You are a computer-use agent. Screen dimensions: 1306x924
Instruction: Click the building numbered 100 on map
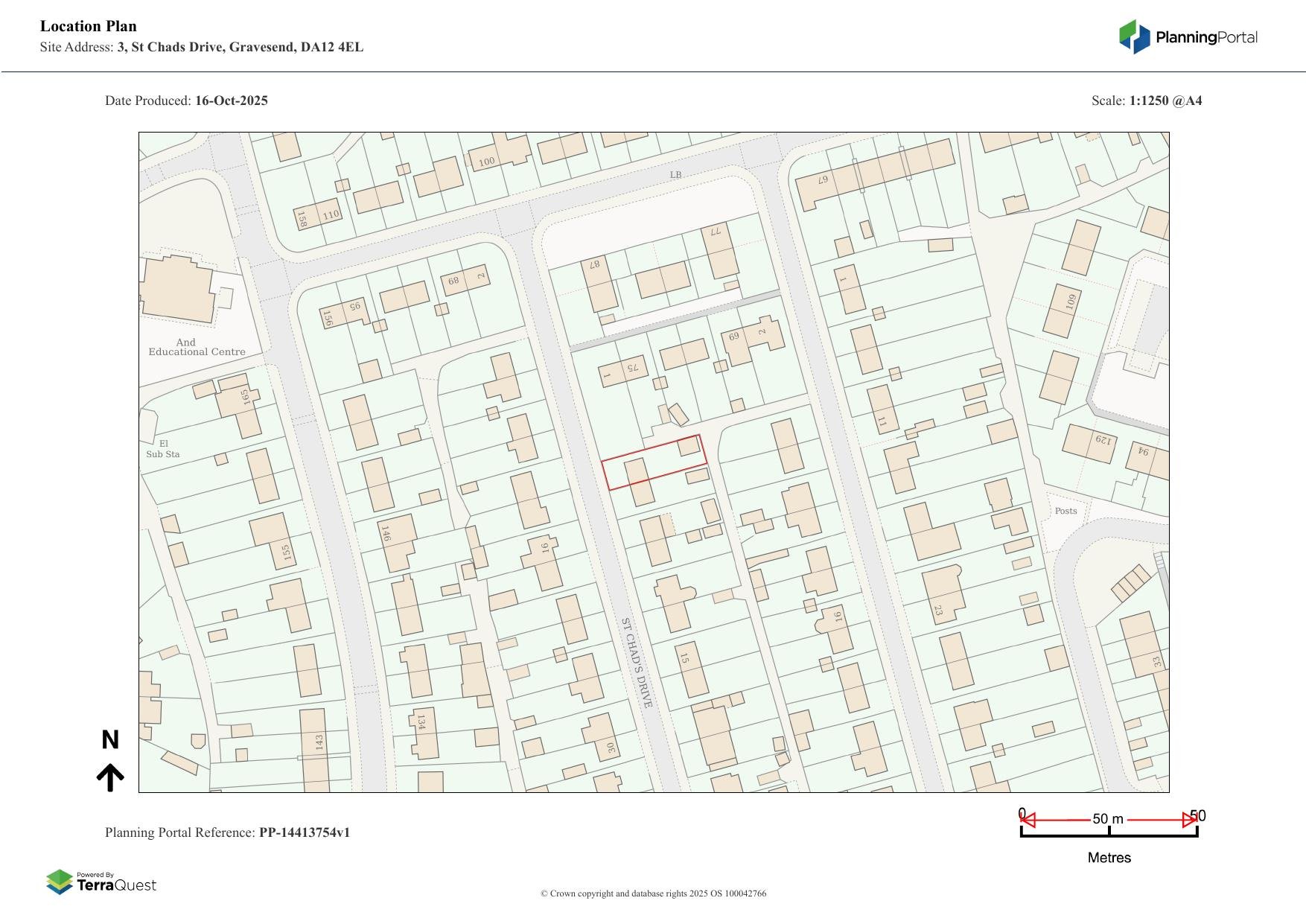[486, 162]
